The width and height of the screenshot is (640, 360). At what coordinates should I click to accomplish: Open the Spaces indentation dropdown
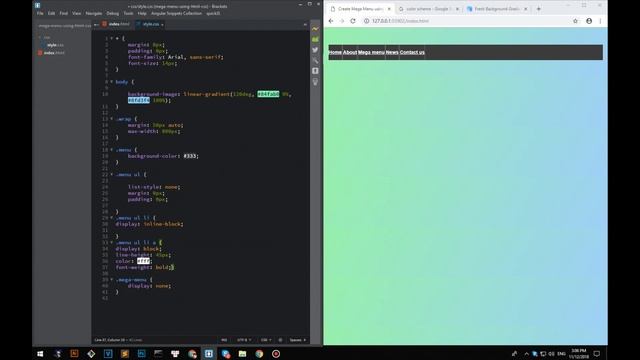[x=298, y=340]
